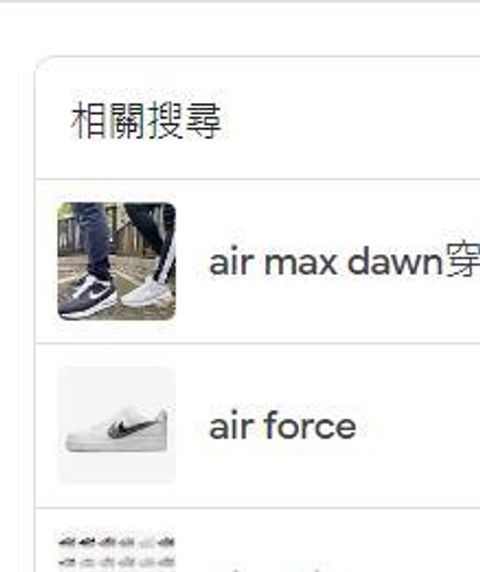Click the white sneaker in street photo
Image resolution: width=480 pixels, height=572 pixels.
pyautogui.click(x=148, y=293)
